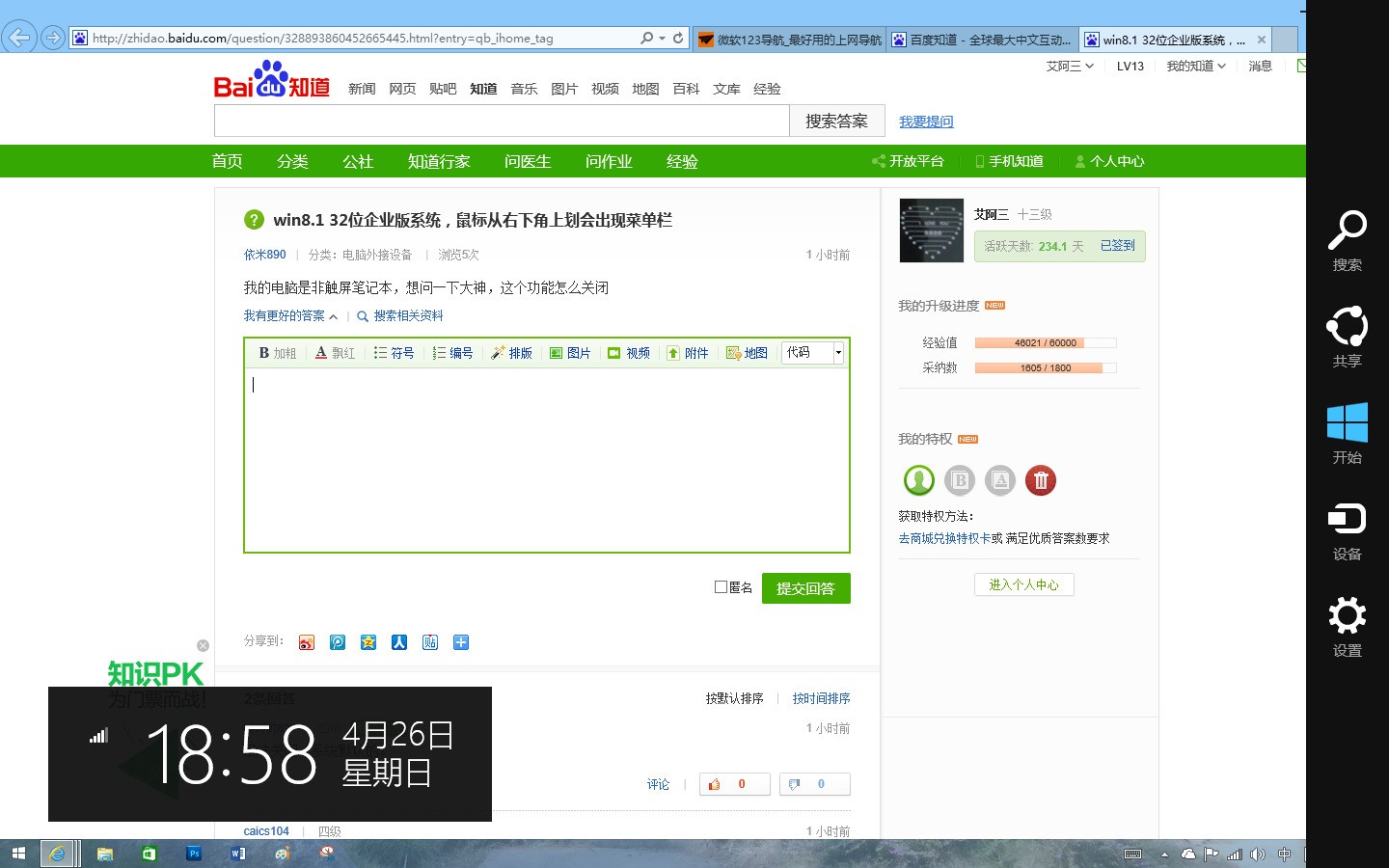Click the volume tray icon
The width and height of the screenshot is (1389, 868).
(x=1258, y=854)
